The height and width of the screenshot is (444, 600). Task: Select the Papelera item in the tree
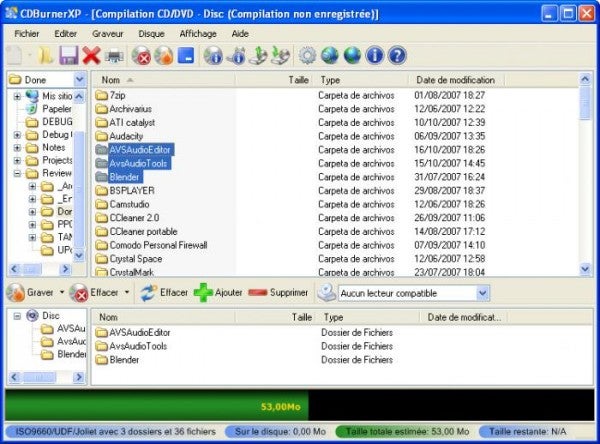49,109
